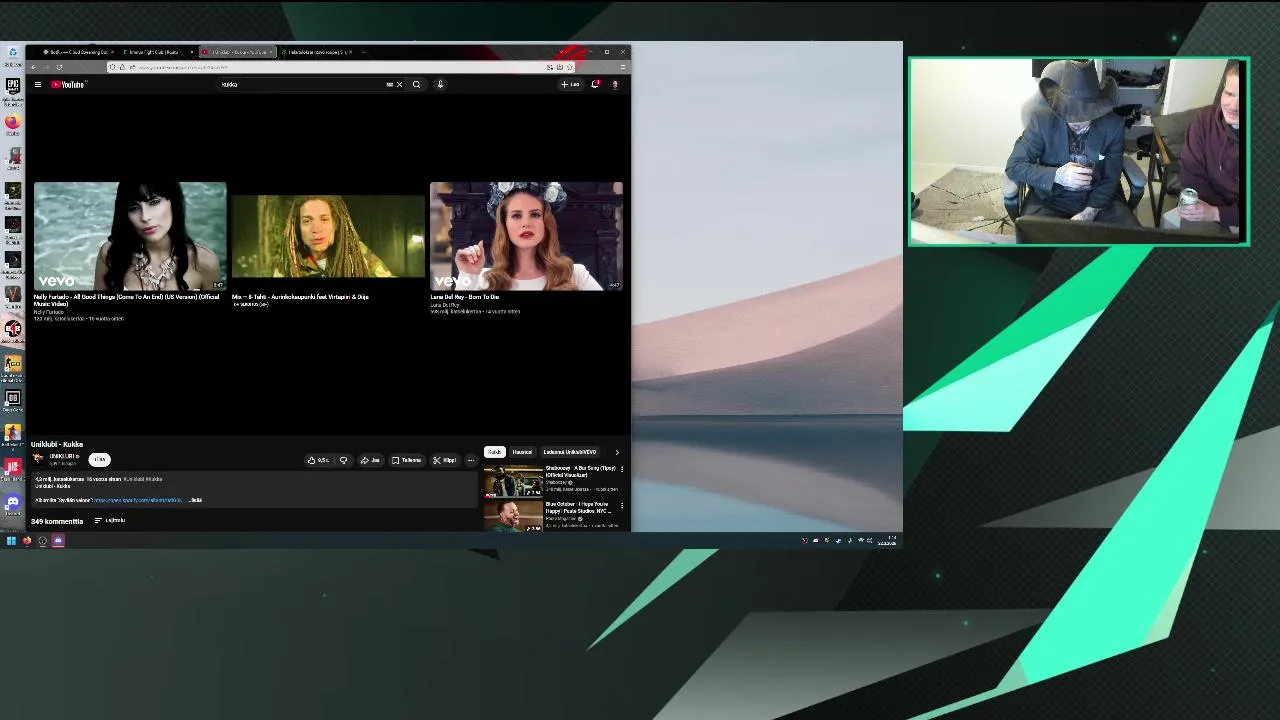Open the YouTube create (+) button
Viewport: 1280px width, 720px height.
point(570,84)
